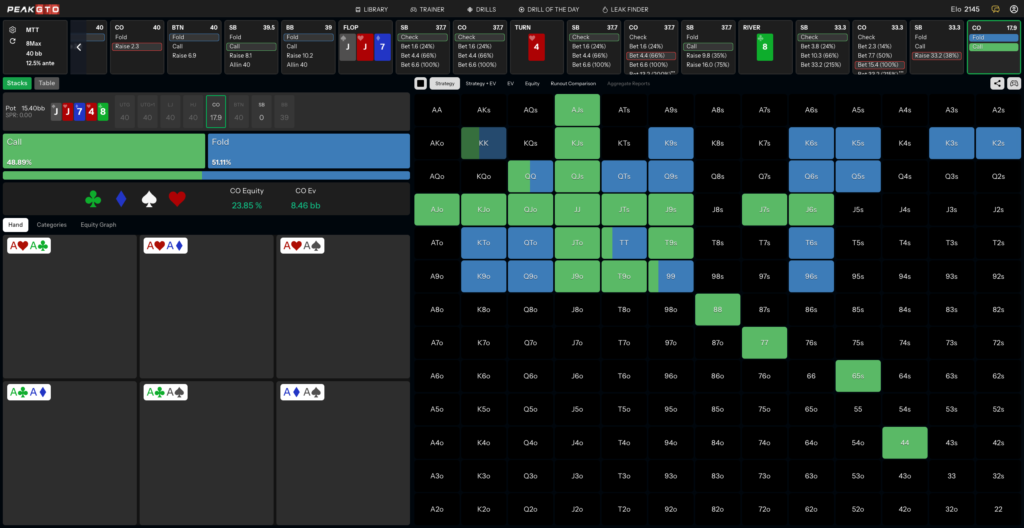
Task: Select the EV tab
Action: click(511, 83)
